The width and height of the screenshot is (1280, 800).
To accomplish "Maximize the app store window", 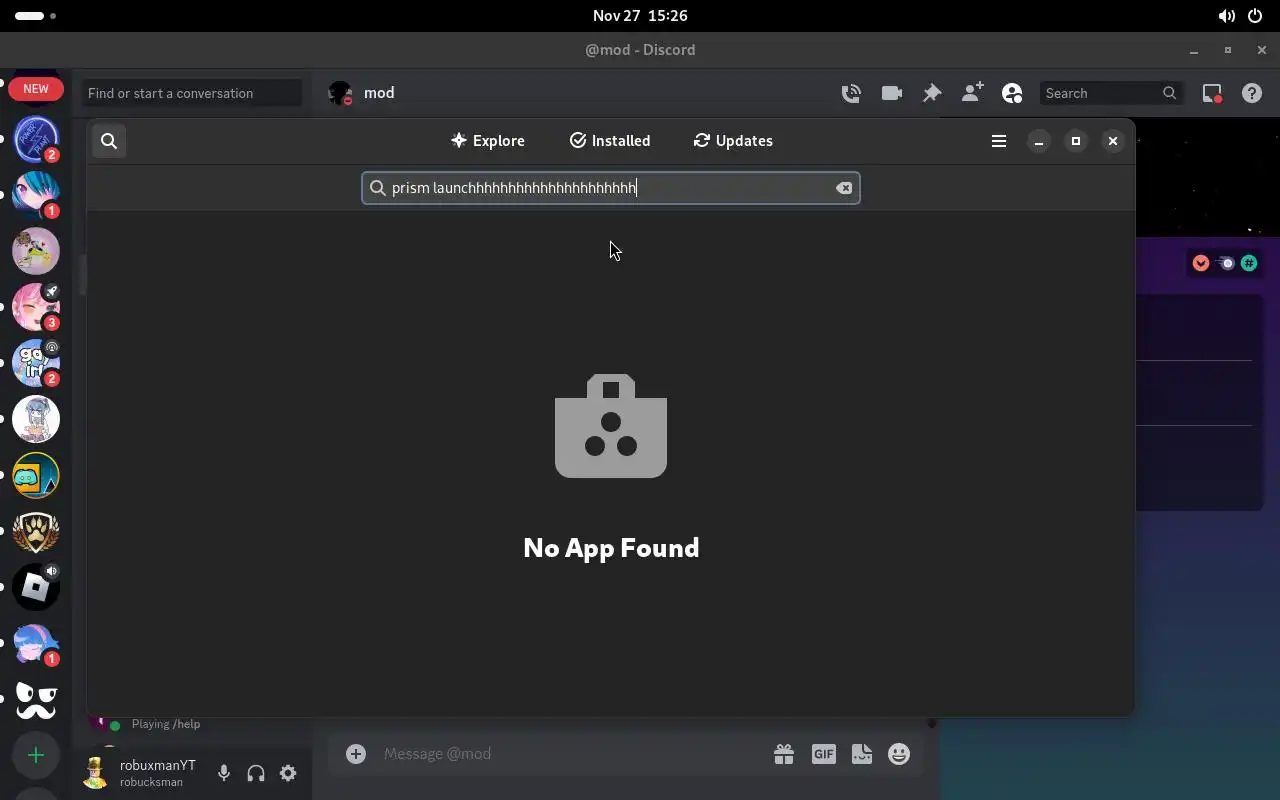I will coord(1076,141).
